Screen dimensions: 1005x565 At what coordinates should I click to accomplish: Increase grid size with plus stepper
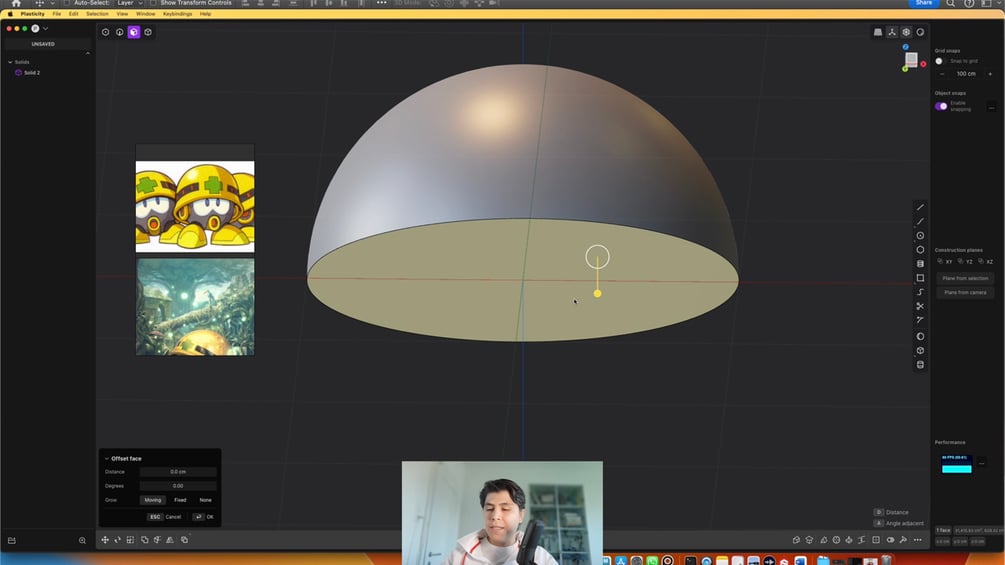[990, 74]
